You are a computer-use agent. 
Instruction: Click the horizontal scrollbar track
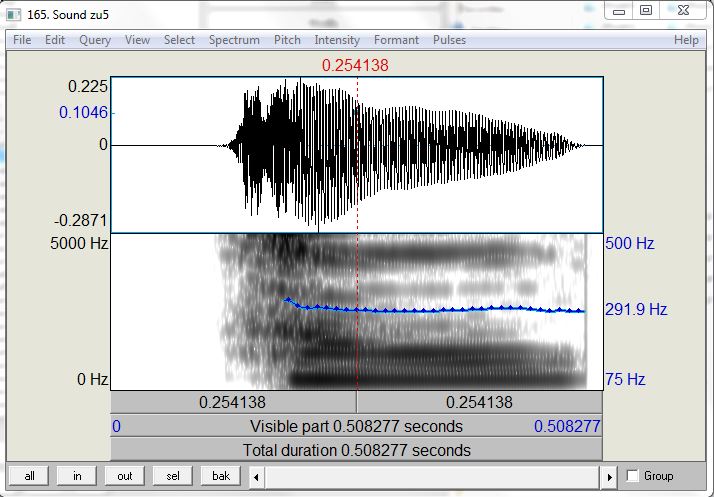pyautogui.click(x=433, y=477)
